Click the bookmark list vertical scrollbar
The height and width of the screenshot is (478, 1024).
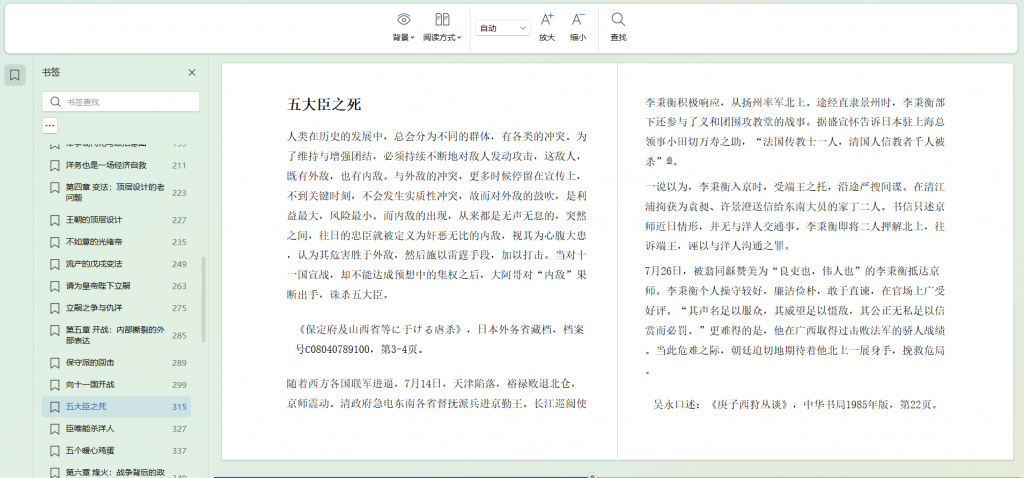click(203, 299)
